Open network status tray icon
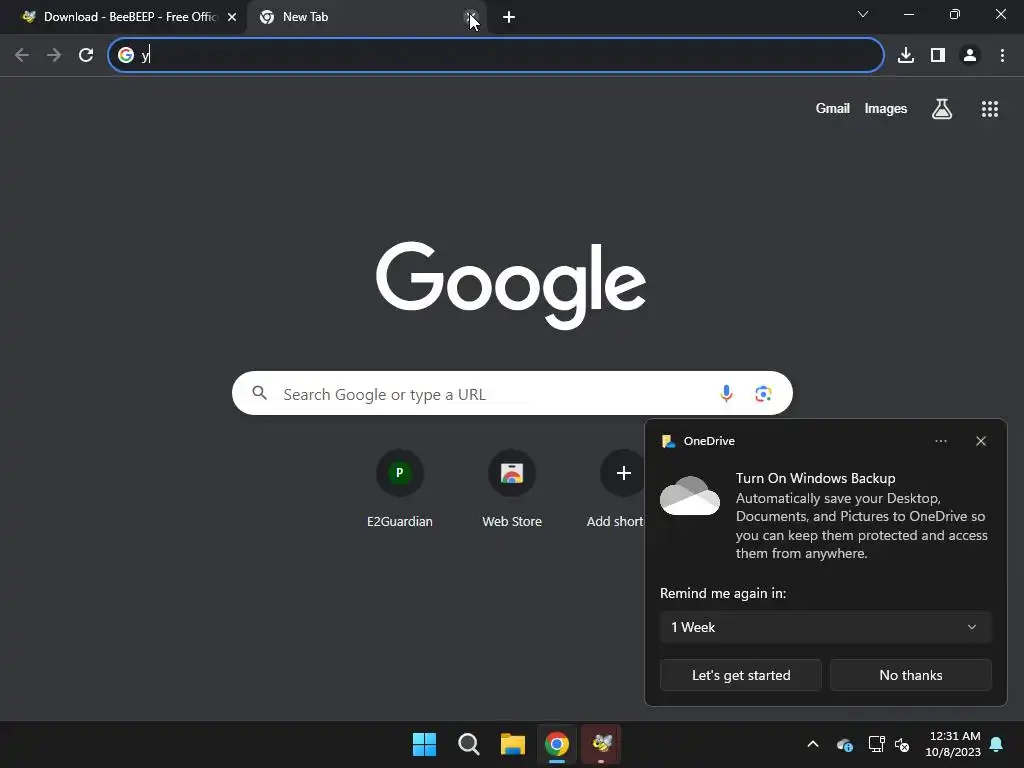 click(x=876, y=744)
